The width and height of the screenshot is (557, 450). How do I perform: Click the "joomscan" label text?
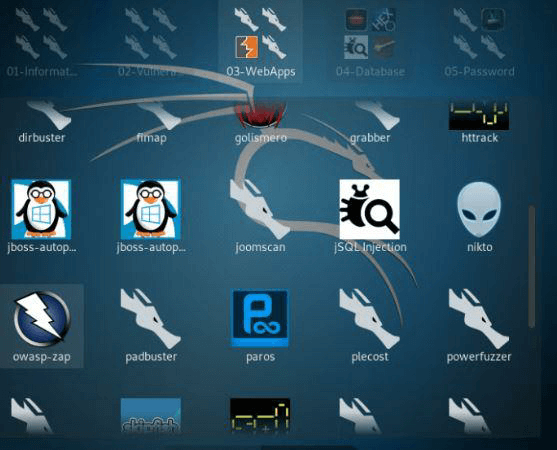click(260, 247)
